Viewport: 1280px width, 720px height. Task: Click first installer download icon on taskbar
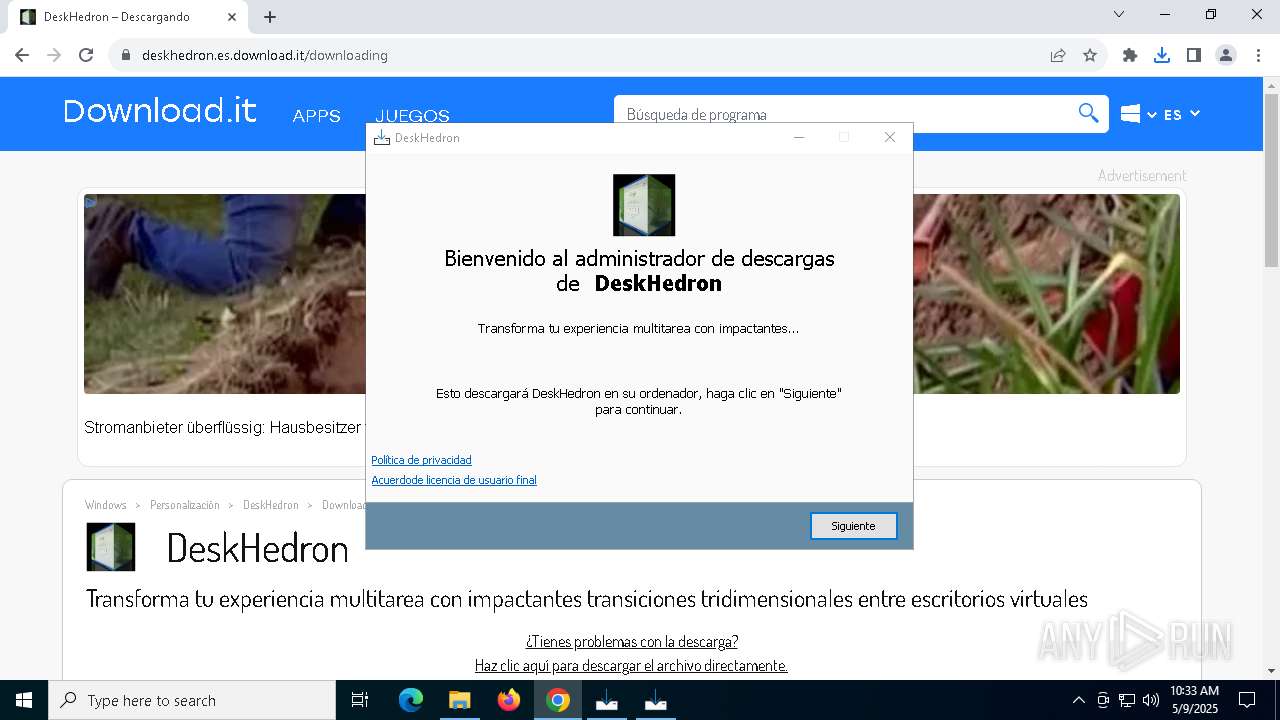[x=607, y=700]
